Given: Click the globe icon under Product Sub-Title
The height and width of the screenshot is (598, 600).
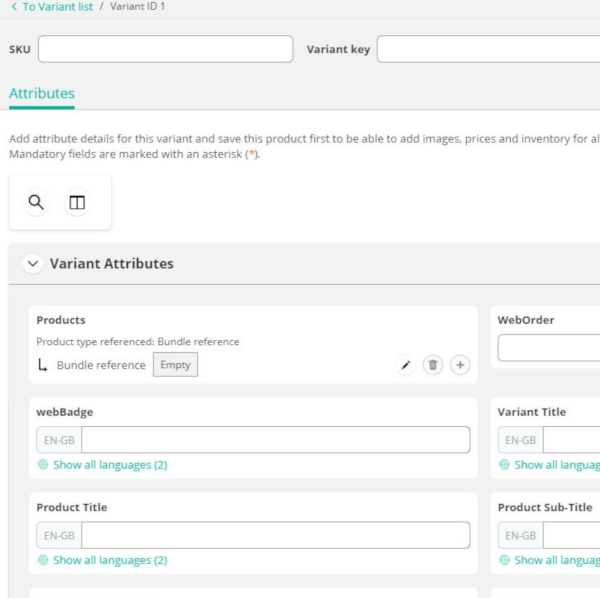Looking at the screenshot, I should click(x=504, y=560).
